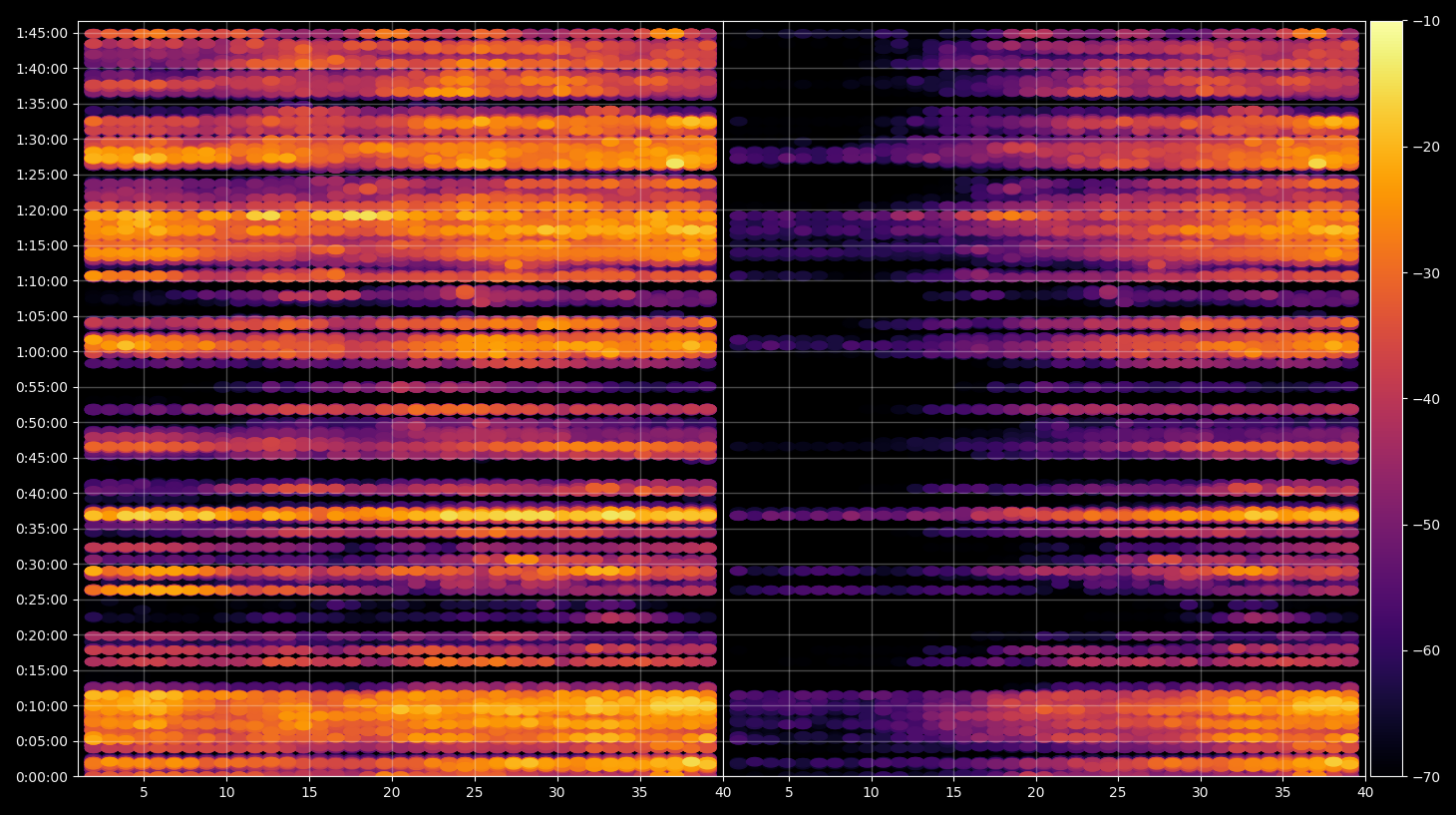1456x815 pixels.
Task: Click x-axis label 35 under right heatmap
Action: [x=1282, y=793]
